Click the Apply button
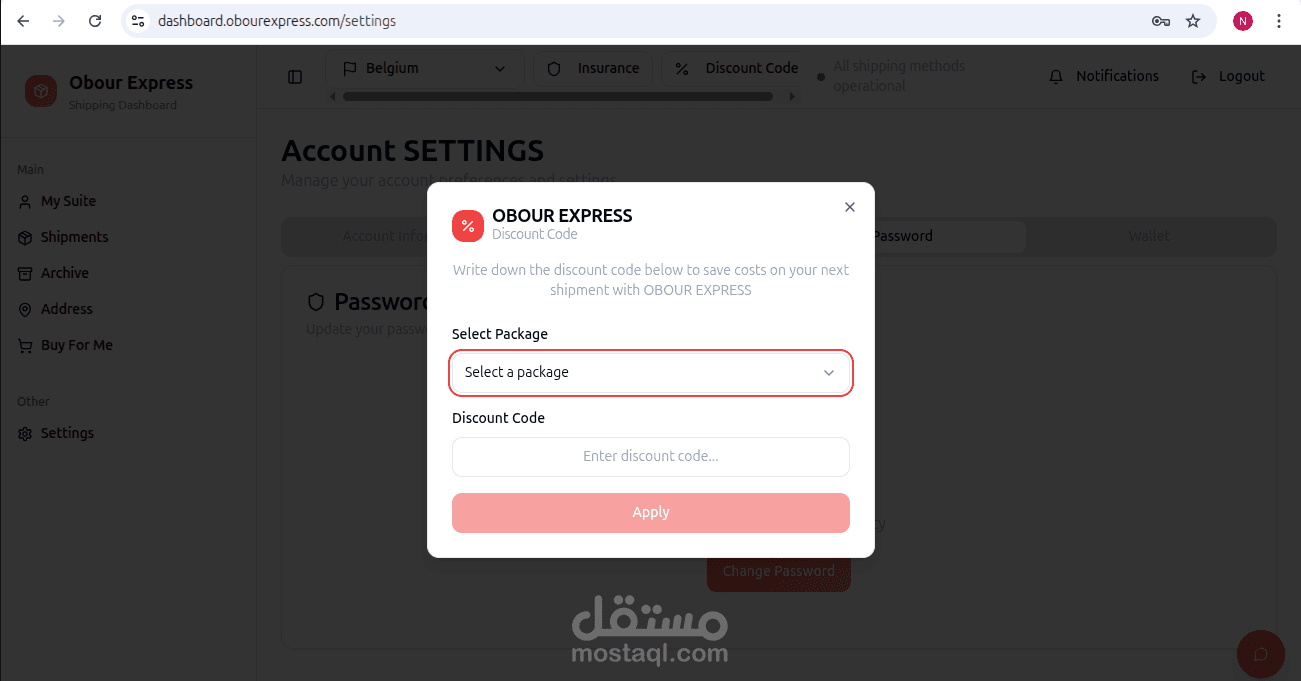This screenshot has height=681, width=1301. coord(651,512)
